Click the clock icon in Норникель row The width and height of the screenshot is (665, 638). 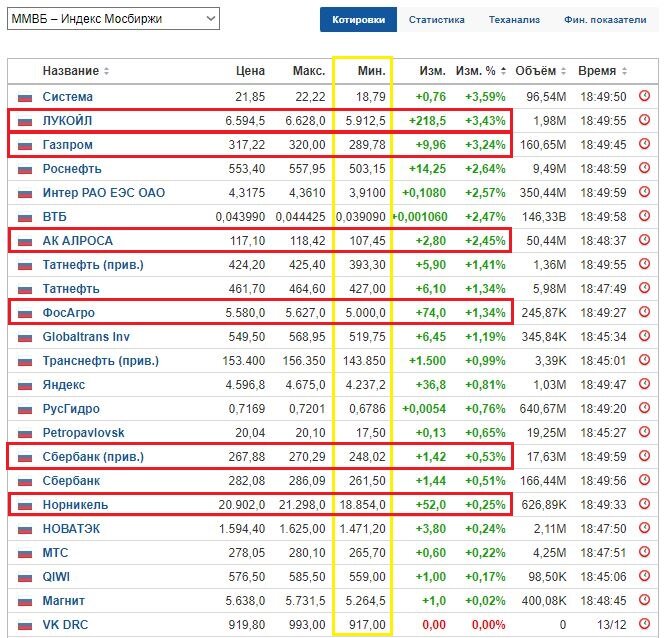point(644,504)
